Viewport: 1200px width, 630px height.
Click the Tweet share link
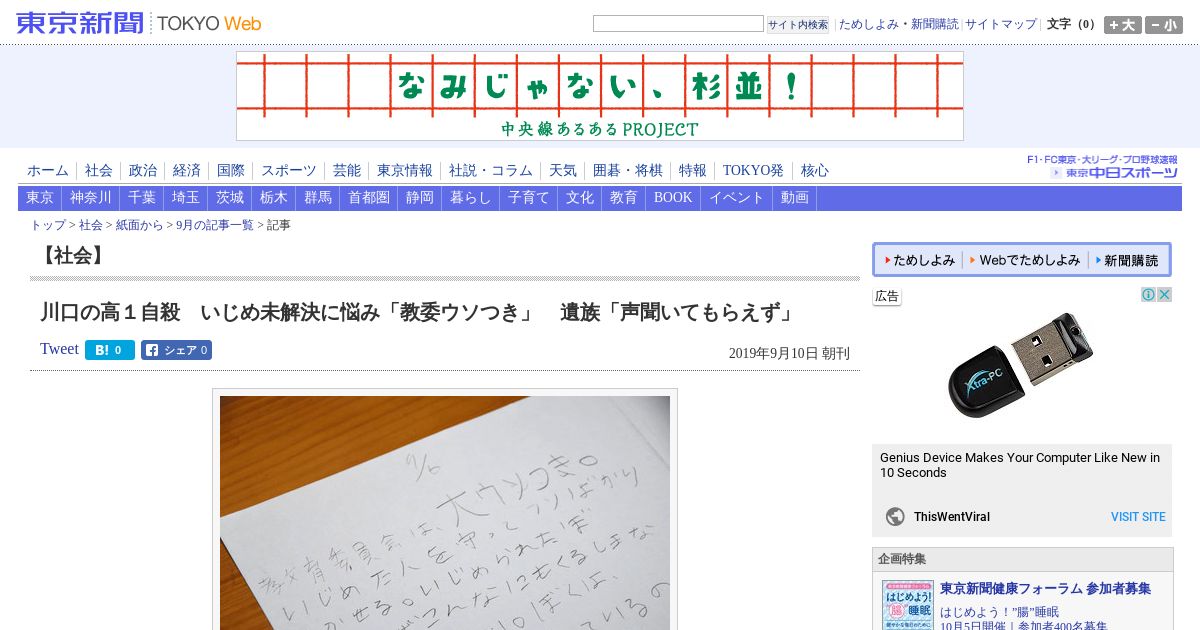tap(59, 349)
